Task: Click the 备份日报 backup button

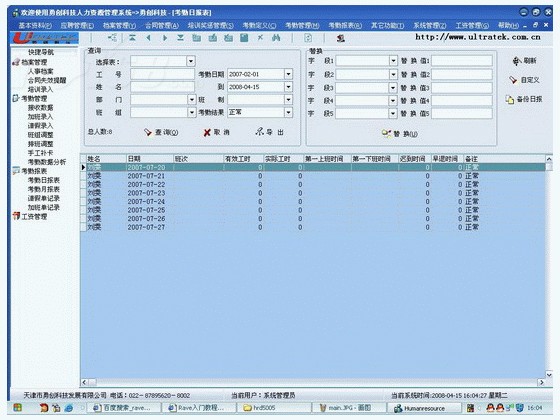Action: pyautogui.click(x=524, y=99)
